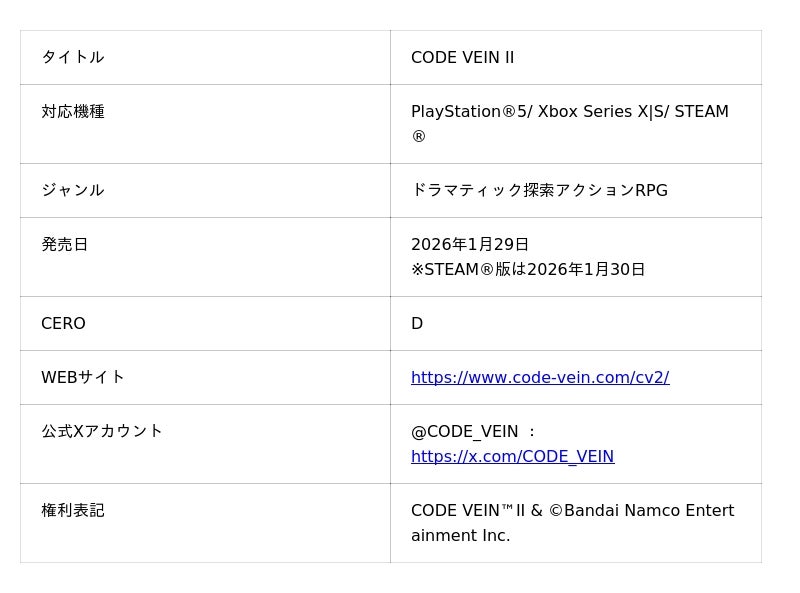Screen dimensions: 800x593
Task: Click the 公式Xアカウント row label
Action: (x=102, y=431)
